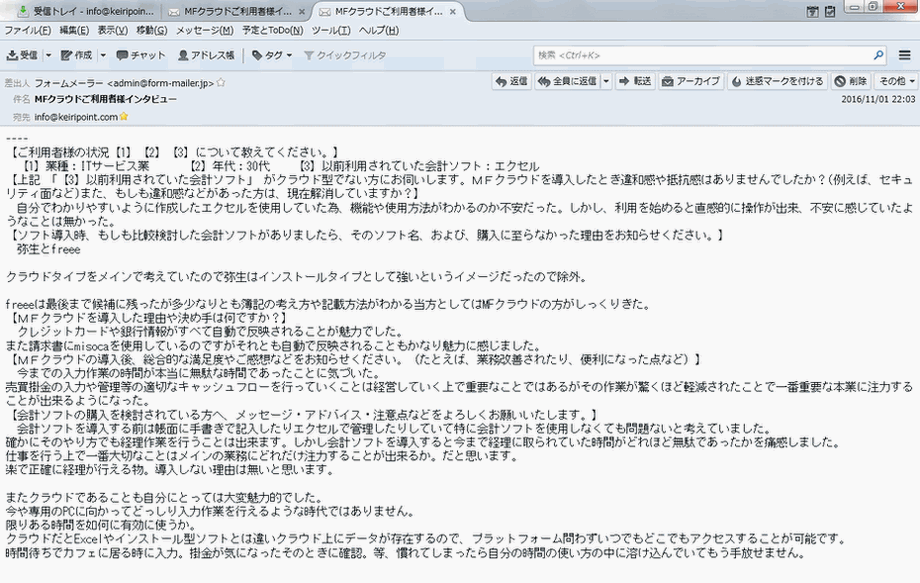The image size is (920, 583).
Task: Open the Reply All (全員に返信) dropdown
Action: [606, 81]
